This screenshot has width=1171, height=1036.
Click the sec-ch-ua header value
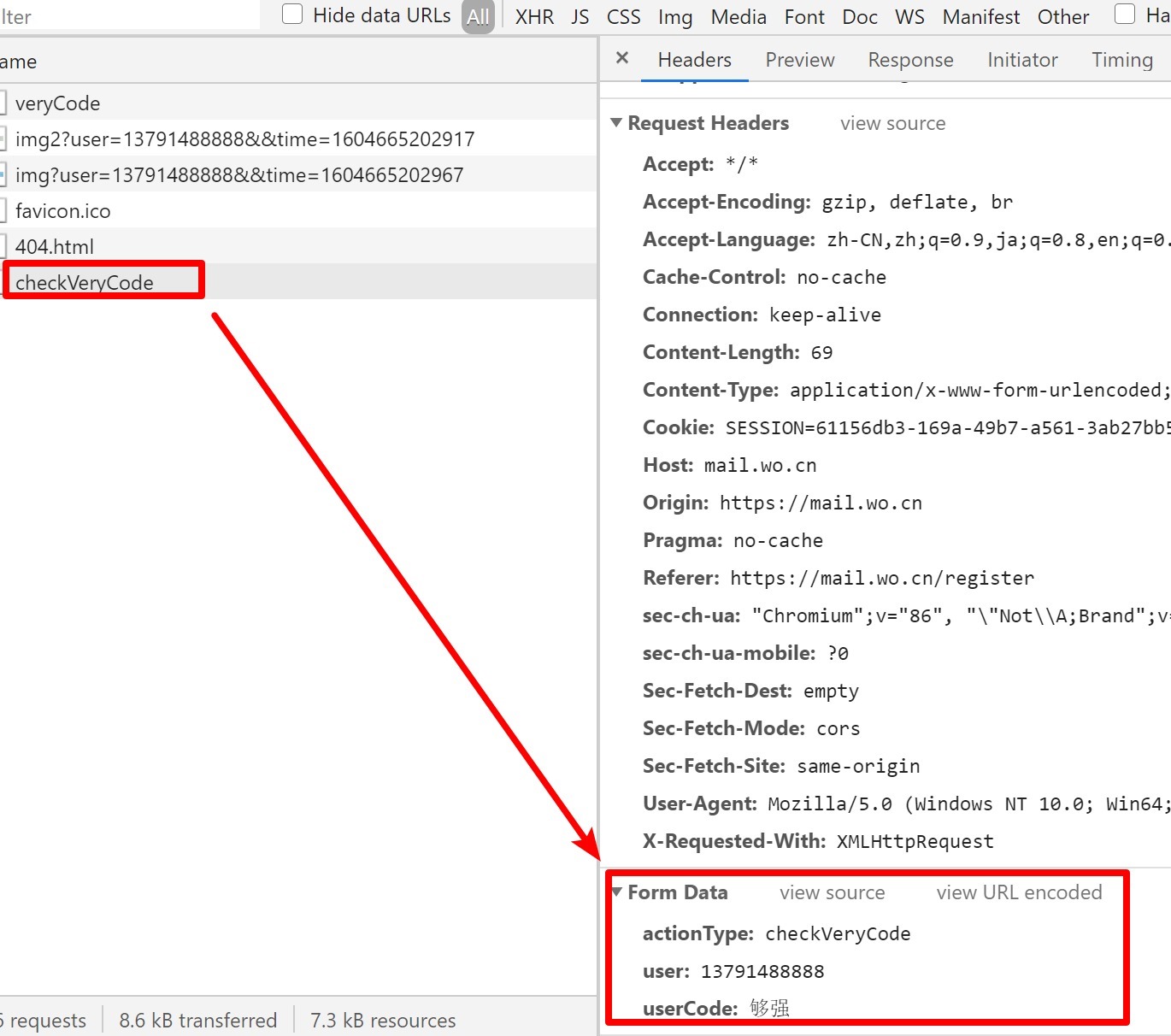click(x=962, y=615)
